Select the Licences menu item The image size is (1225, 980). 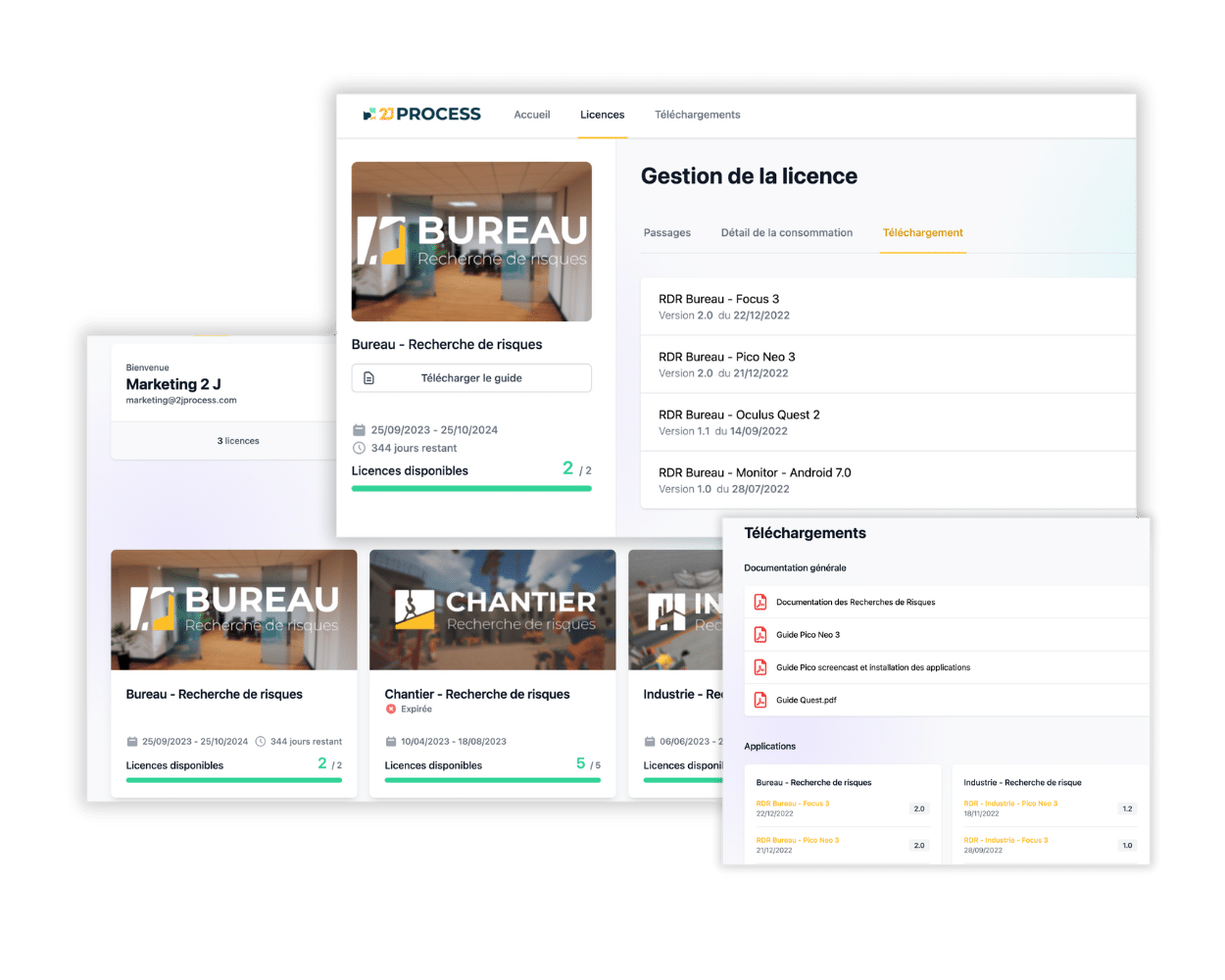602,115
